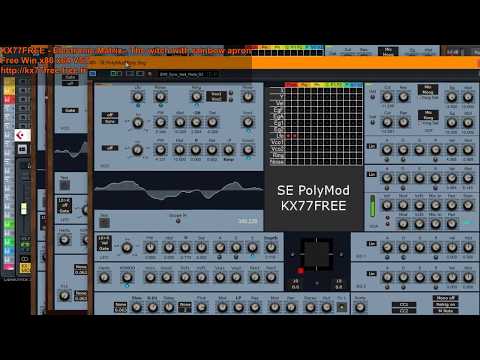Click the Lfo-K Gate box in background window
The width and height of the screenshot is (480, 360).
(64, 206)
